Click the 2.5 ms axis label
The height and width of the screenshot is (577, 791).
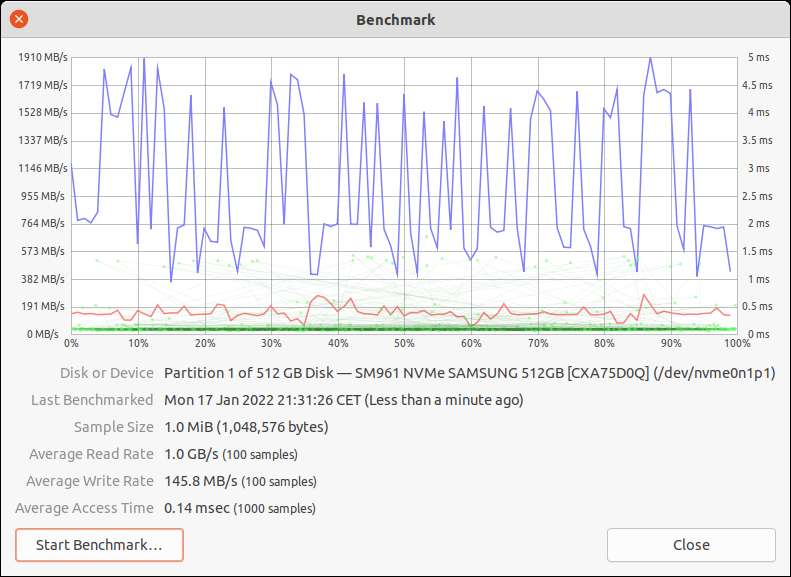click(757, 196)
